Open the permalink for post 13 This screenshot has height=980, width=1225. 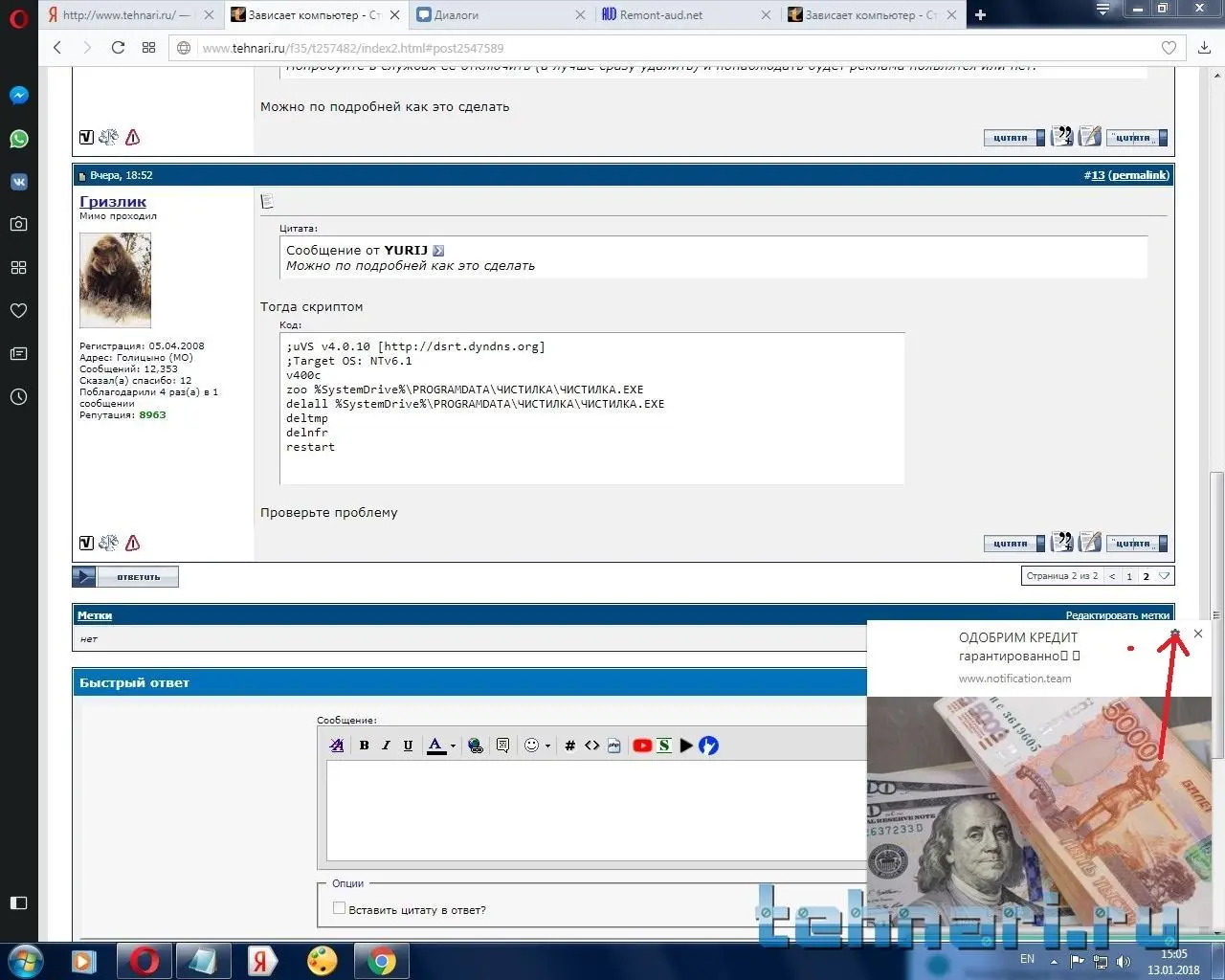(x=1139, y=175)
